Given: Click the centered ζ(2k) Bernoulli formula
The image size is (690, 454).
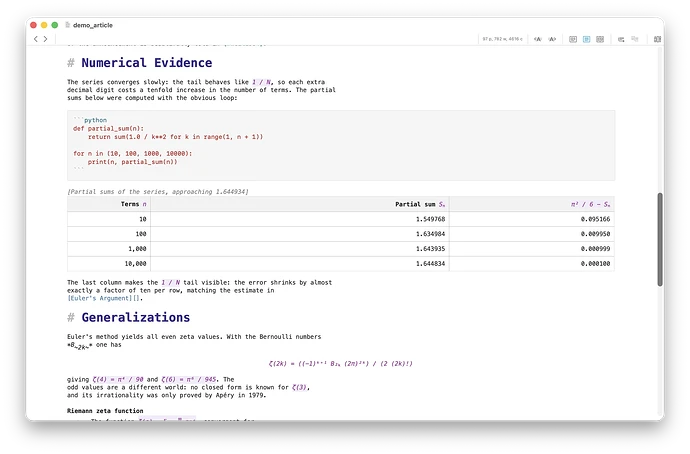Looking at the screenshot, I should coord(341,364).
